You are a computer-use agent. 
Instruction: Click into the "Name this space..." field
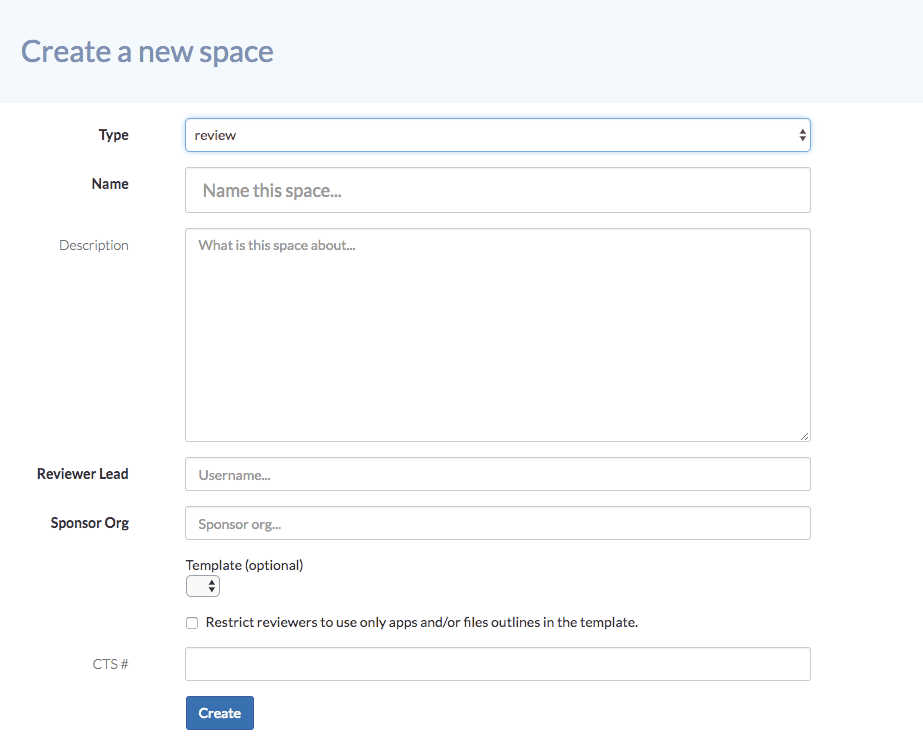click(497, 189)
